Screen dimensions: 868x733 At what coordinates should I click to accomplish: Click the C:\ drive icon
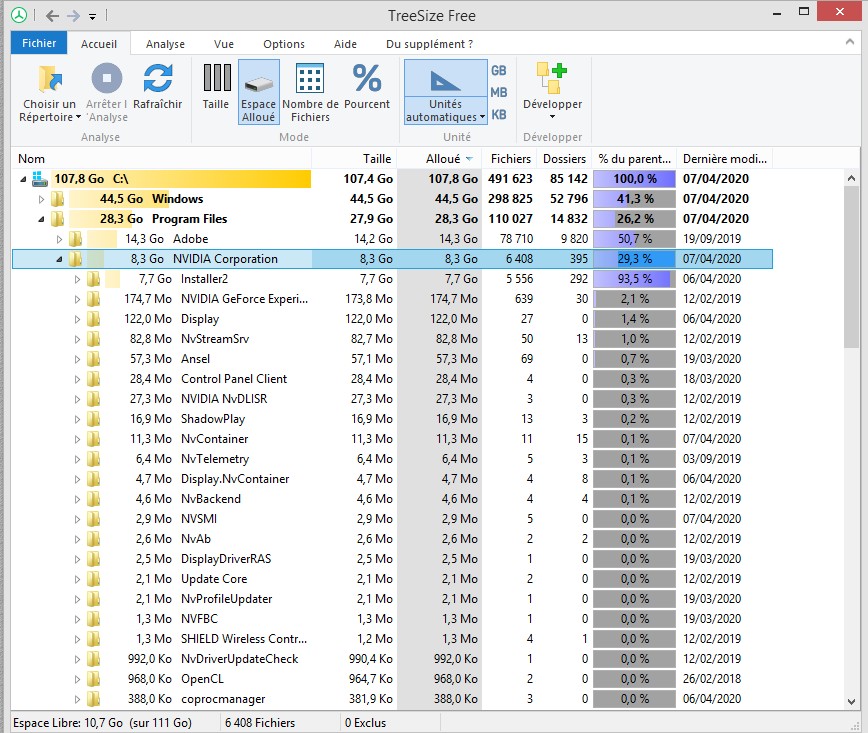pyautogui.click(x=39, y=179)
